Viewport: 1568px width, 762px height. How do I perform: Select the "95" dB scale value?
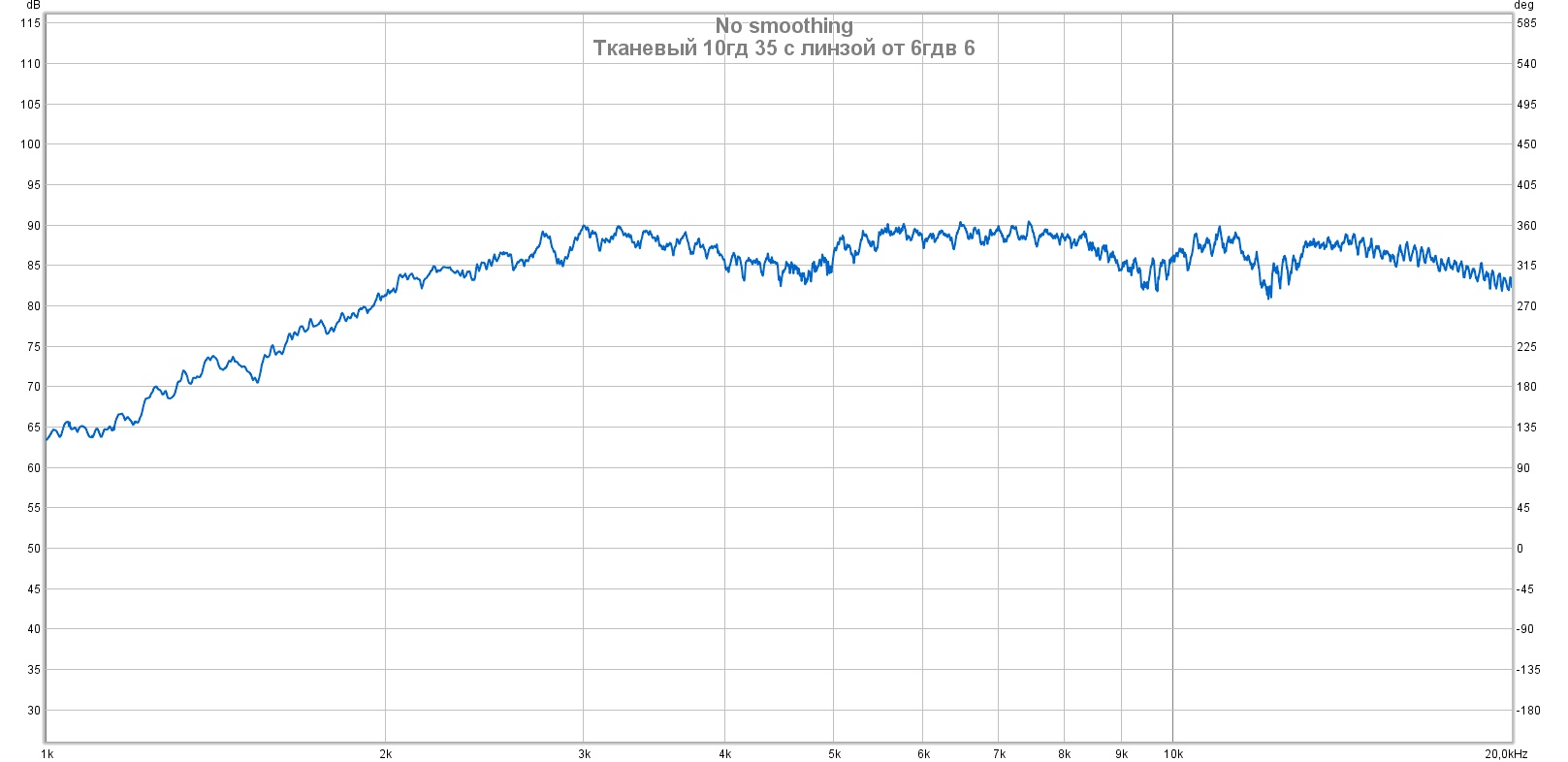coord(34,185)
